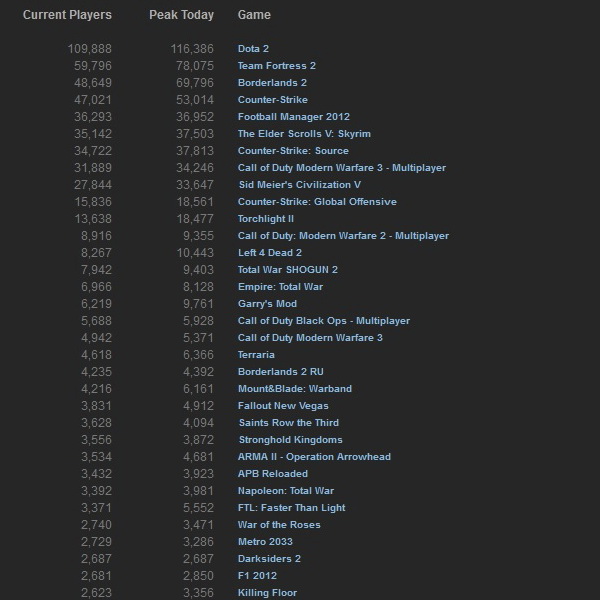The image size is (600, 600).
Task: Click Terraria current count 4,618
Action: pyautogui.click(x=96, y=355)
